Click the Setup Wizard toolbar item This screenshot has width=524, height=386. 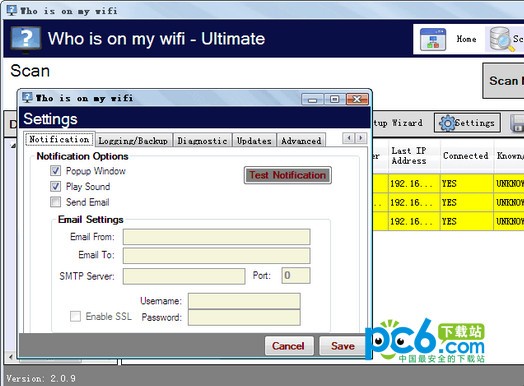pyautogui.click(x=398, y=123)
